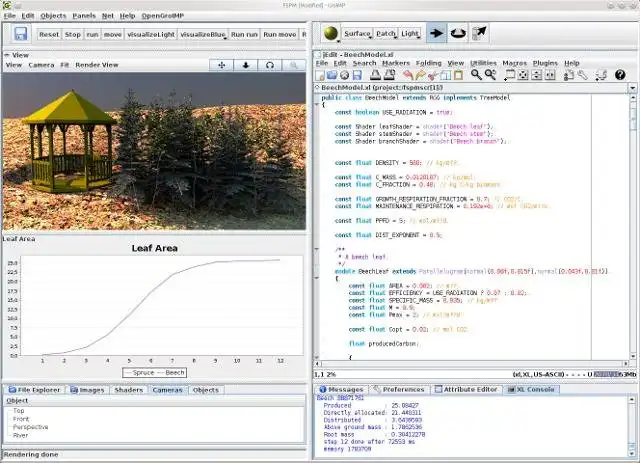640x463 pixels.
Task: Click jEdit new view window icon
Action: point(510,75)
